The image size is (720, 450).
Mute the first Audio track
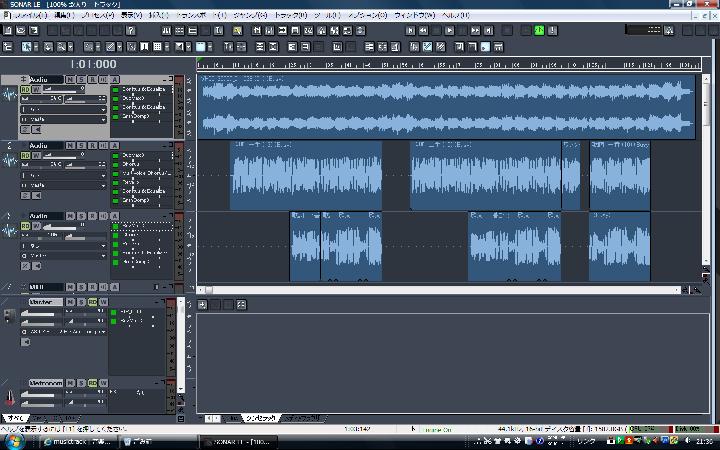(70, 79)
